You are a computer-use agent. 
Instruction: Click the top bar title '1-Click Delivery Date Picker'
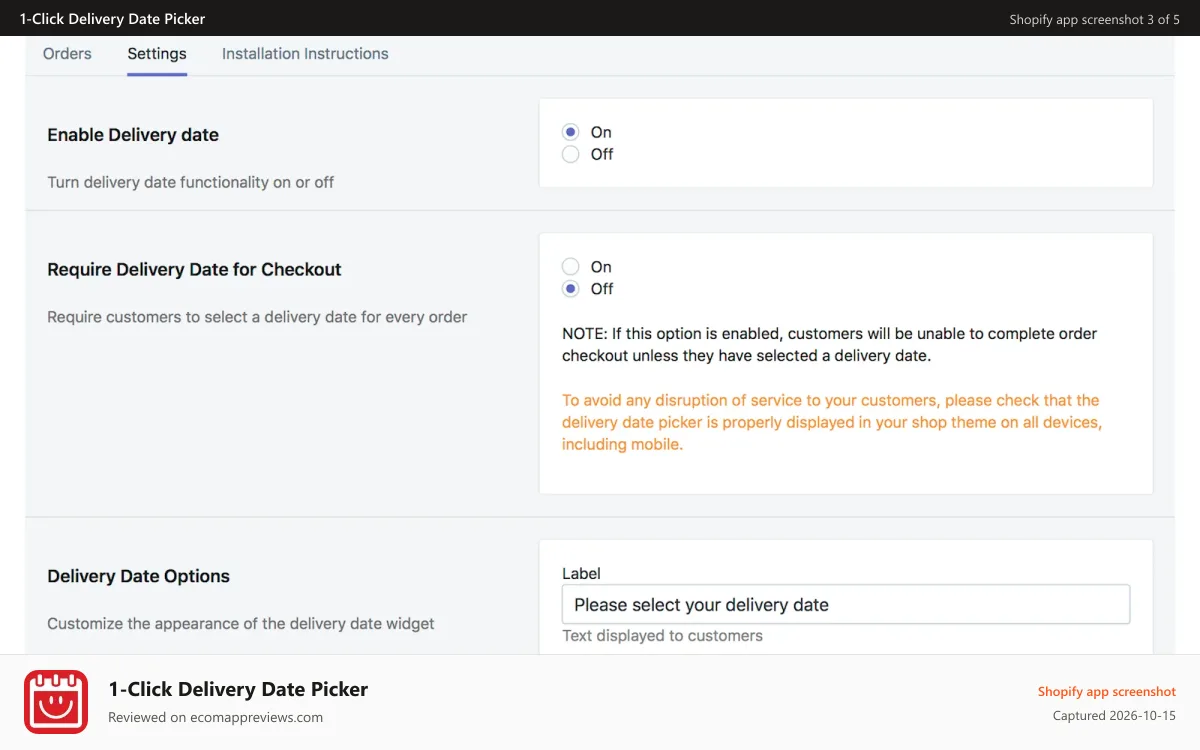pos(112,19)
